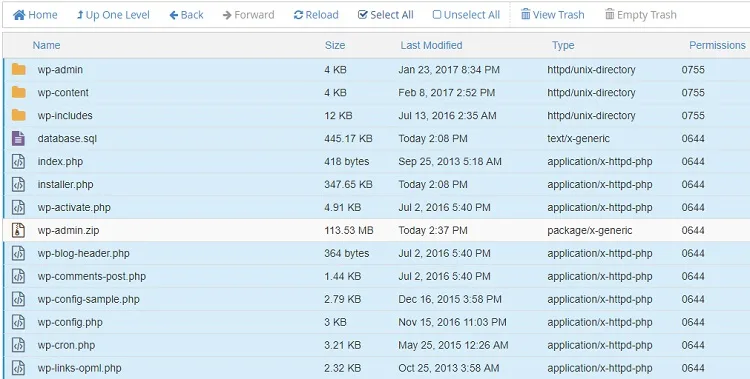Click the Home icon in toolbar
The image size is (750, 379).
[19, 15]
